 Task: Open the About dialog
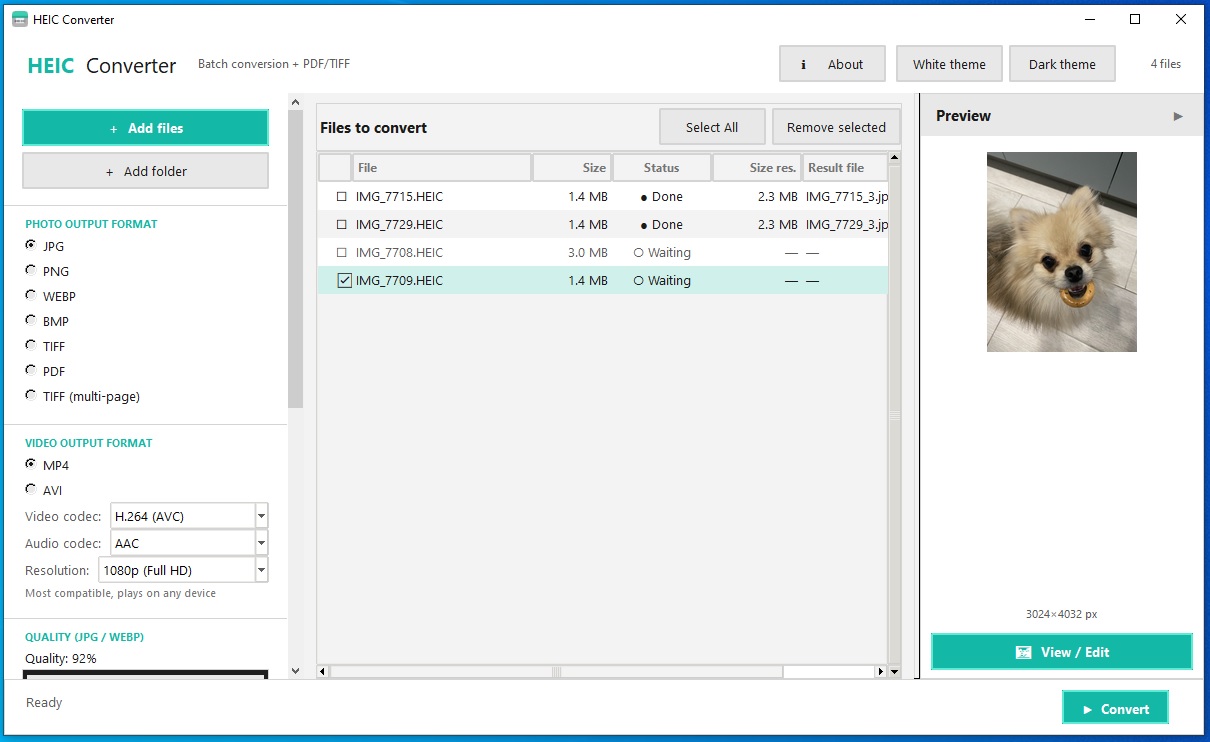pyautogui.click(x=832, y=64)
